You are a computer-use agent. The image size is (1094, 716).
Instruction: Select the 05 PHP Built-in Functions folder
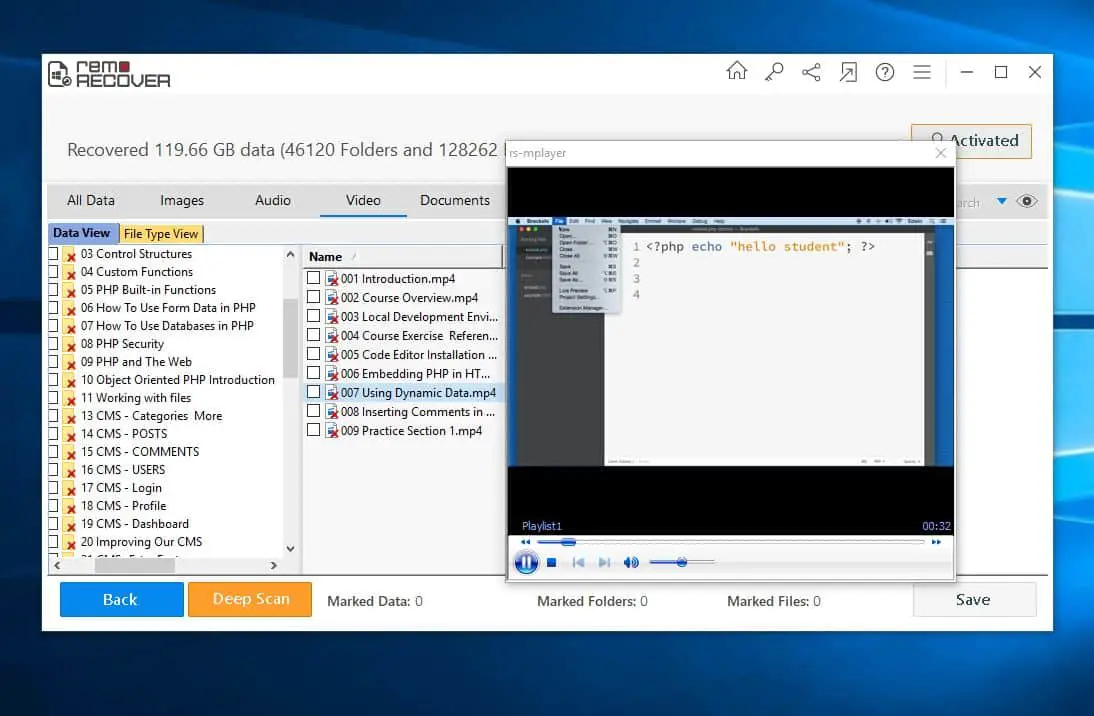[148, 290]
